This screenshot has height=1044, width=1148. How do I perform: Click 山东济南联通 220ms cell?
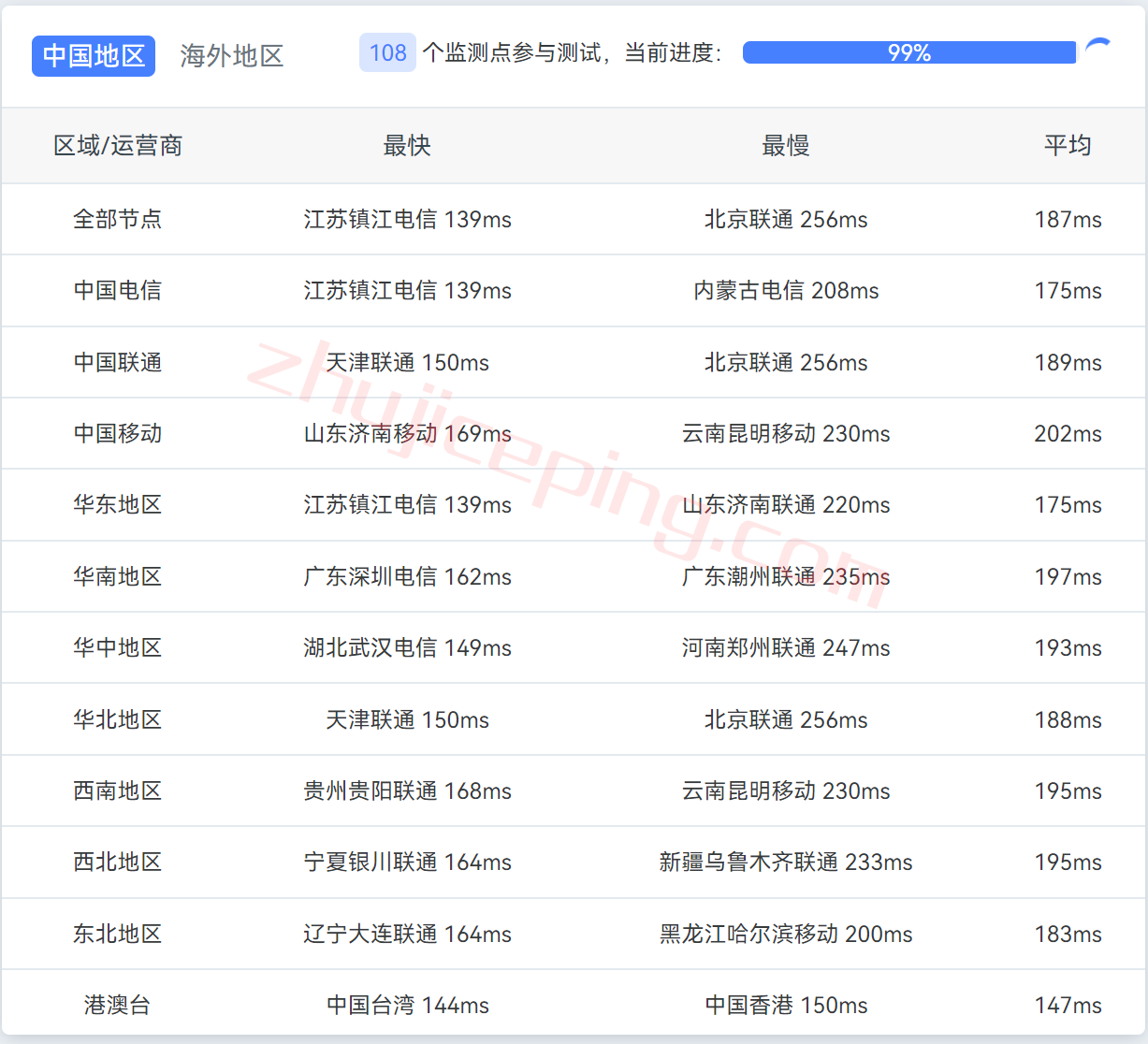point(786,504)
